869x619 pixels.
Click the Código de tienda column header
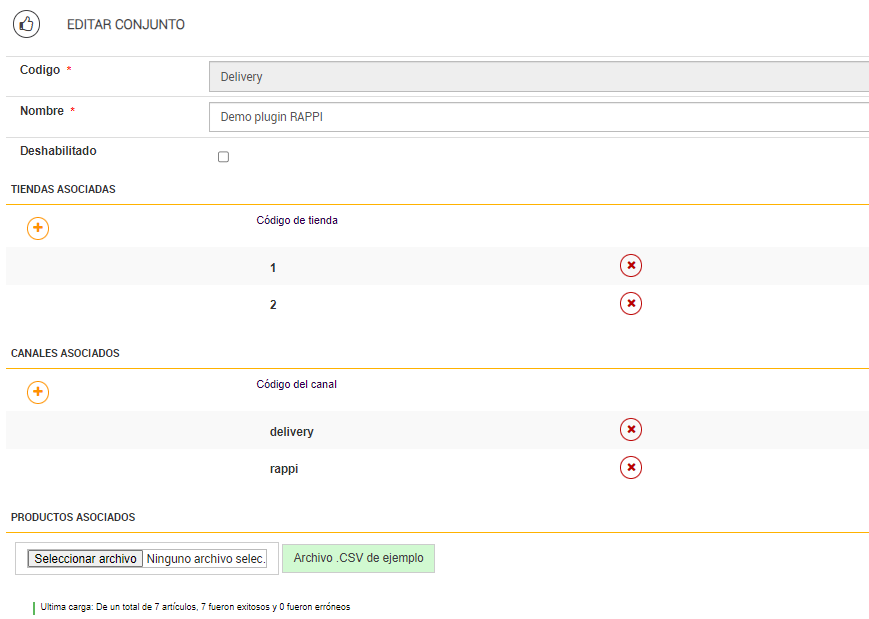(x=297, y=220)
